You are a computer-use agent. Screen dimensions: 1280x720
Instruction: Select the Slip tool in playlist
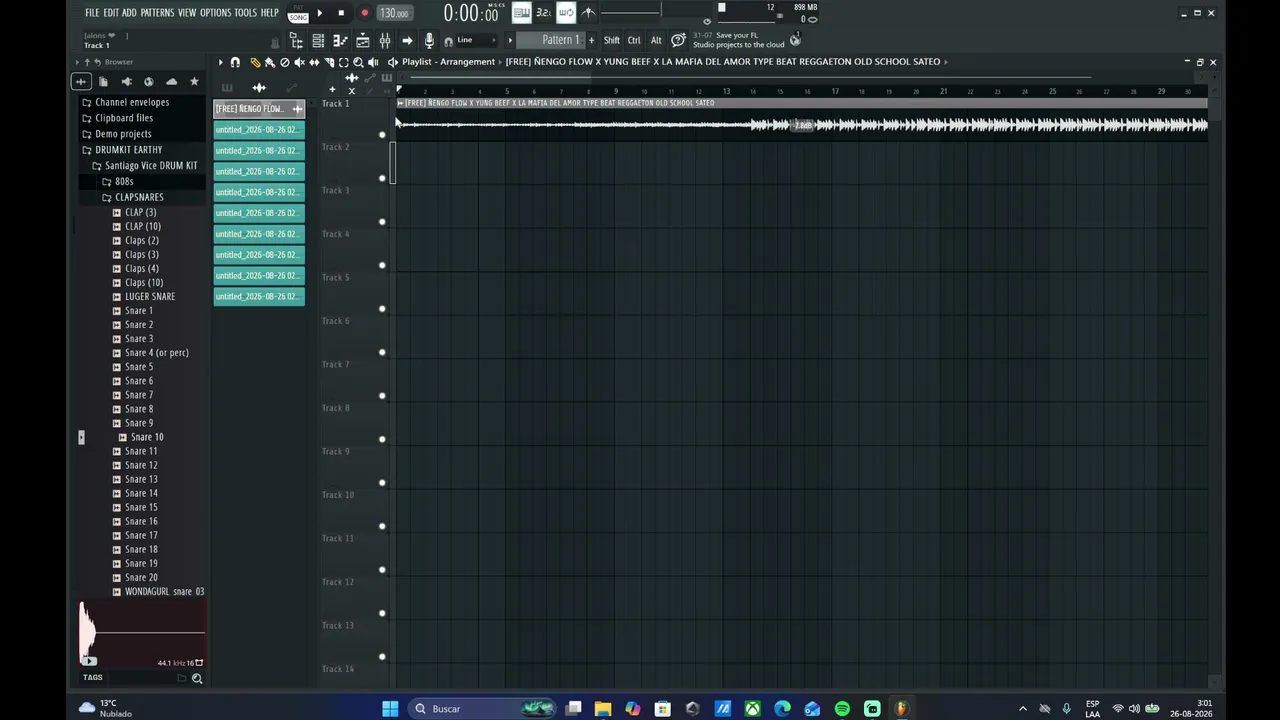point(314,62)
